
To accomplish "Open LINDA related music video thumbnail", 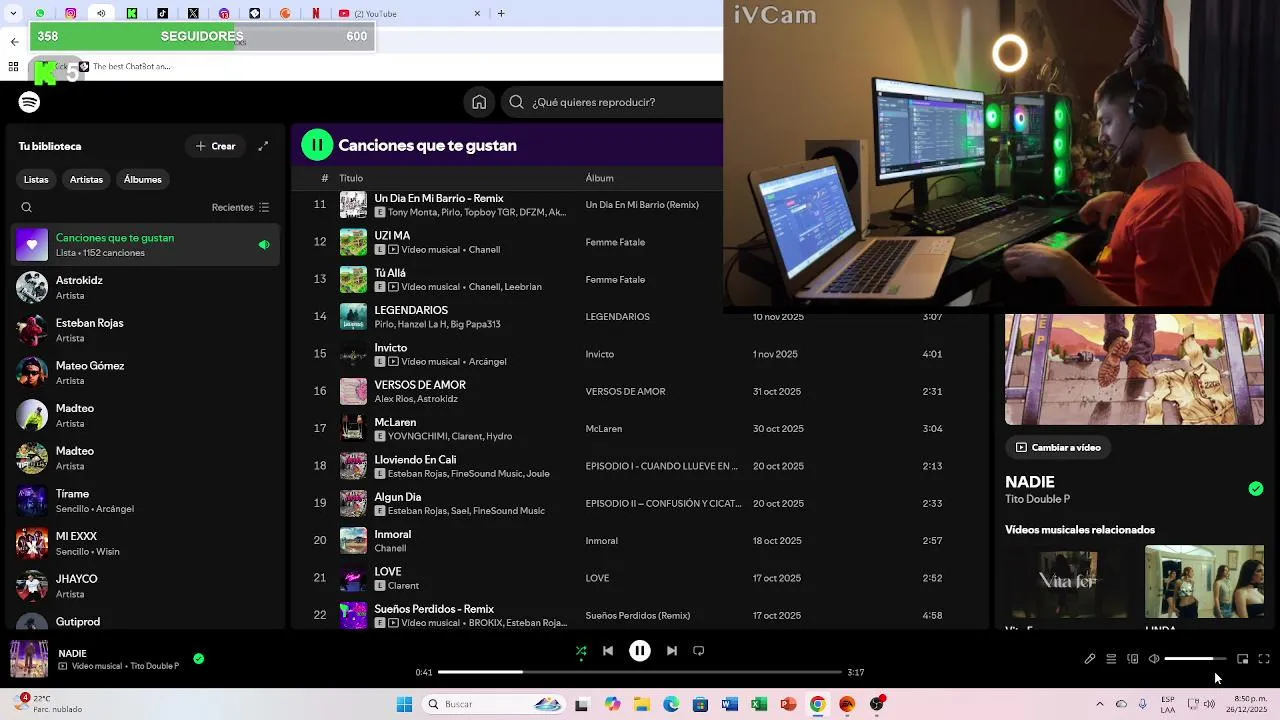I will 1204,582.
